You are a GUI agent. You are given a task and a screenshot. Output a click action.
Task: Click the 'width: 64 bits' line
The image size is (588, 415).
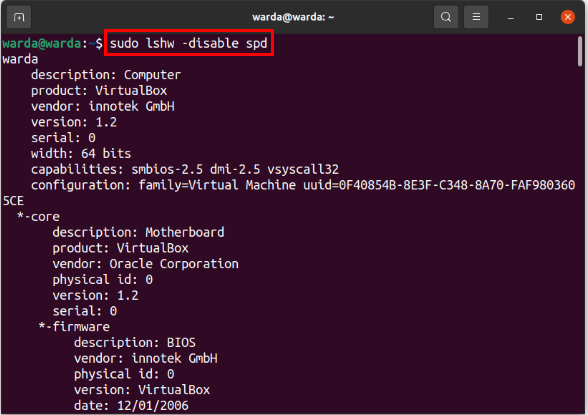point(81,154)
